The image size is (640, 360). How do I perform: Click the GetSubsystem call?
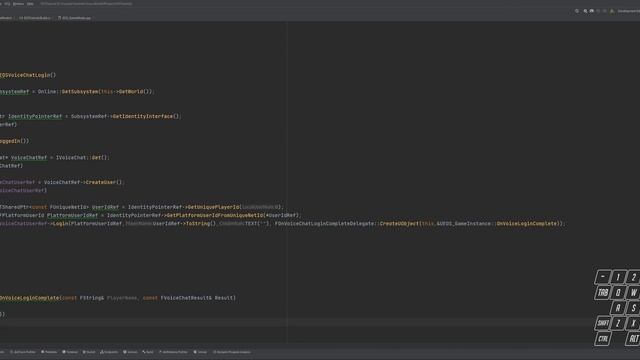pyautogui.click(x=80, y=91)
